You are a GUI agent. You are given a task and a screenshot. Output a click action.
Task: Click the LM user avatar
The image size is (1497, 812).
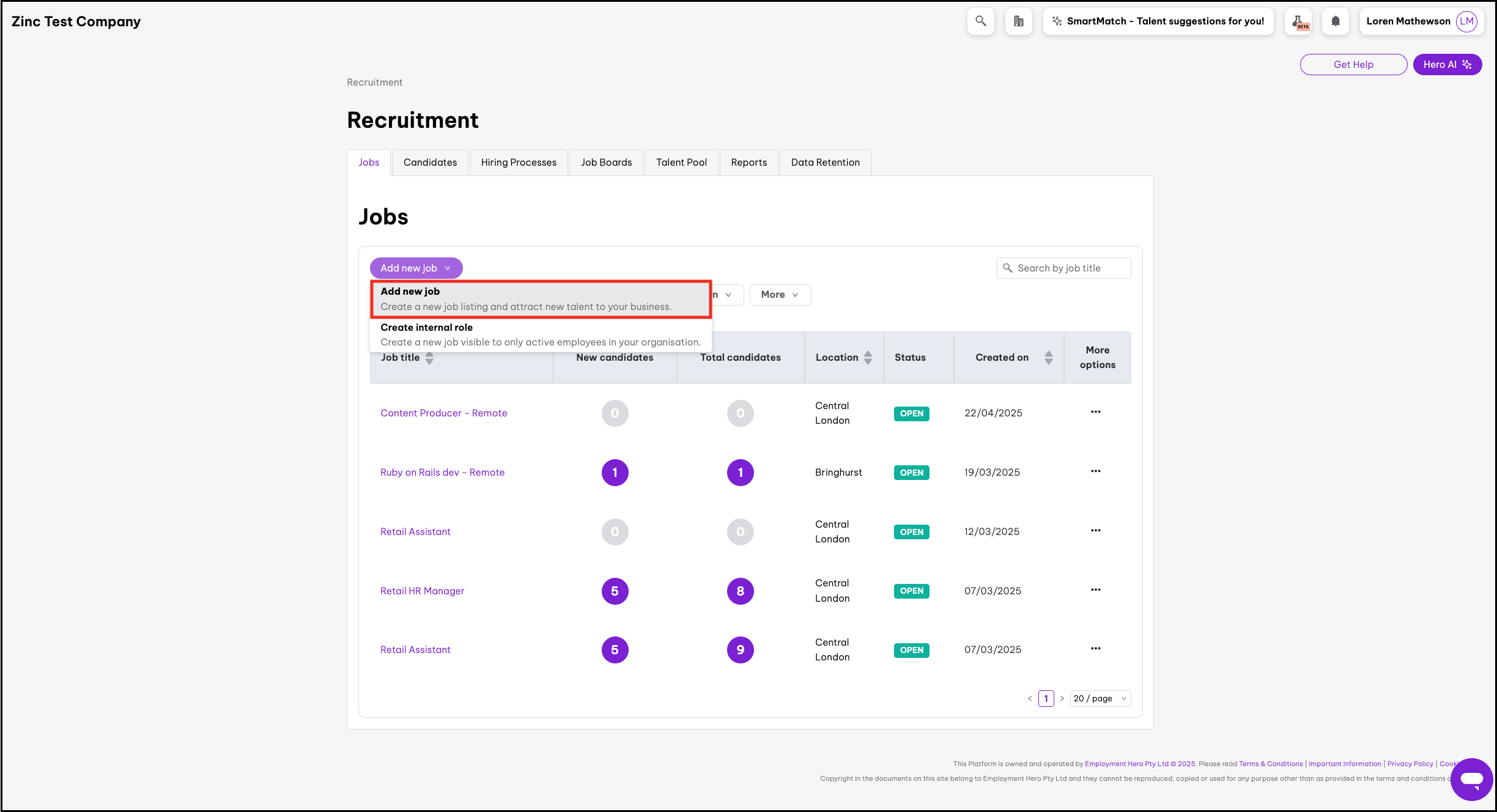[1466, 21]
